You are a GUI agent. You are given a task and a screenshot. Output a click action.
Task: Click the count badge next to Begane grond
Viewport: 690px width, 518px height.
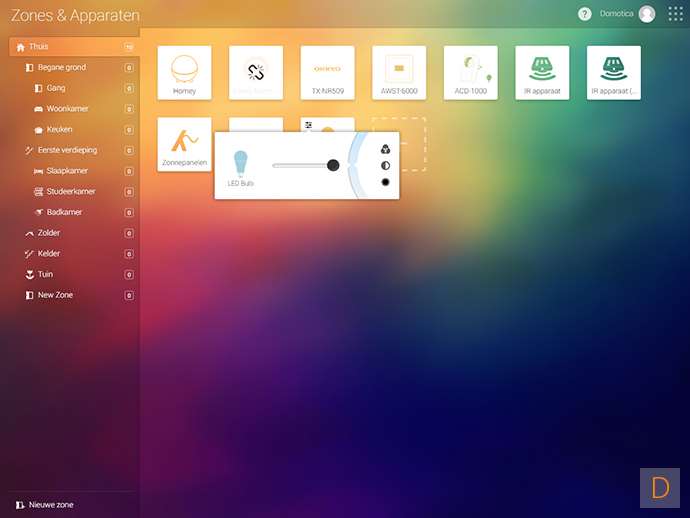click(129, 68)
